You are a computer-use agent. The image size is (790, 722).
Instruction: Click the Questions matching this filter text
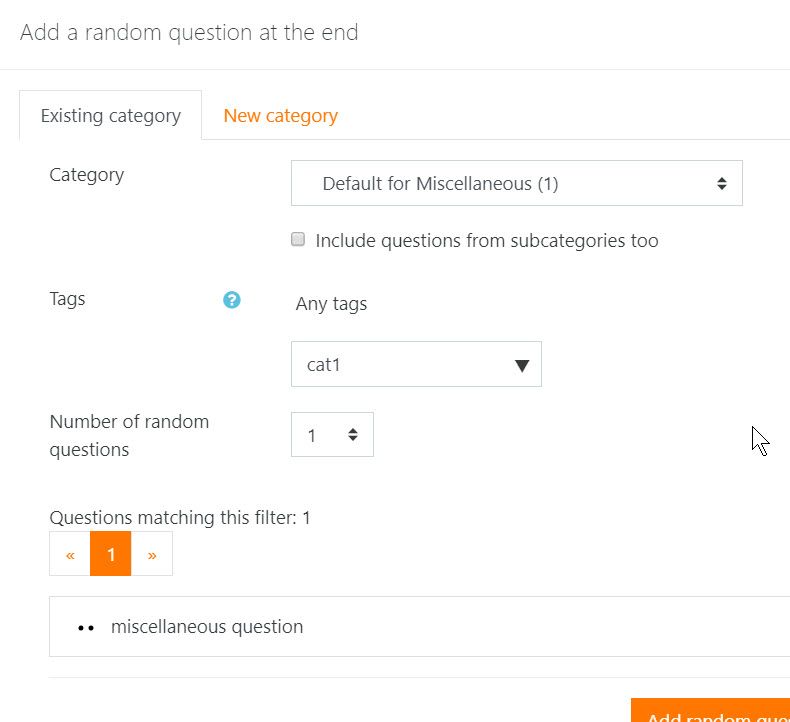[x=180, y=517]
